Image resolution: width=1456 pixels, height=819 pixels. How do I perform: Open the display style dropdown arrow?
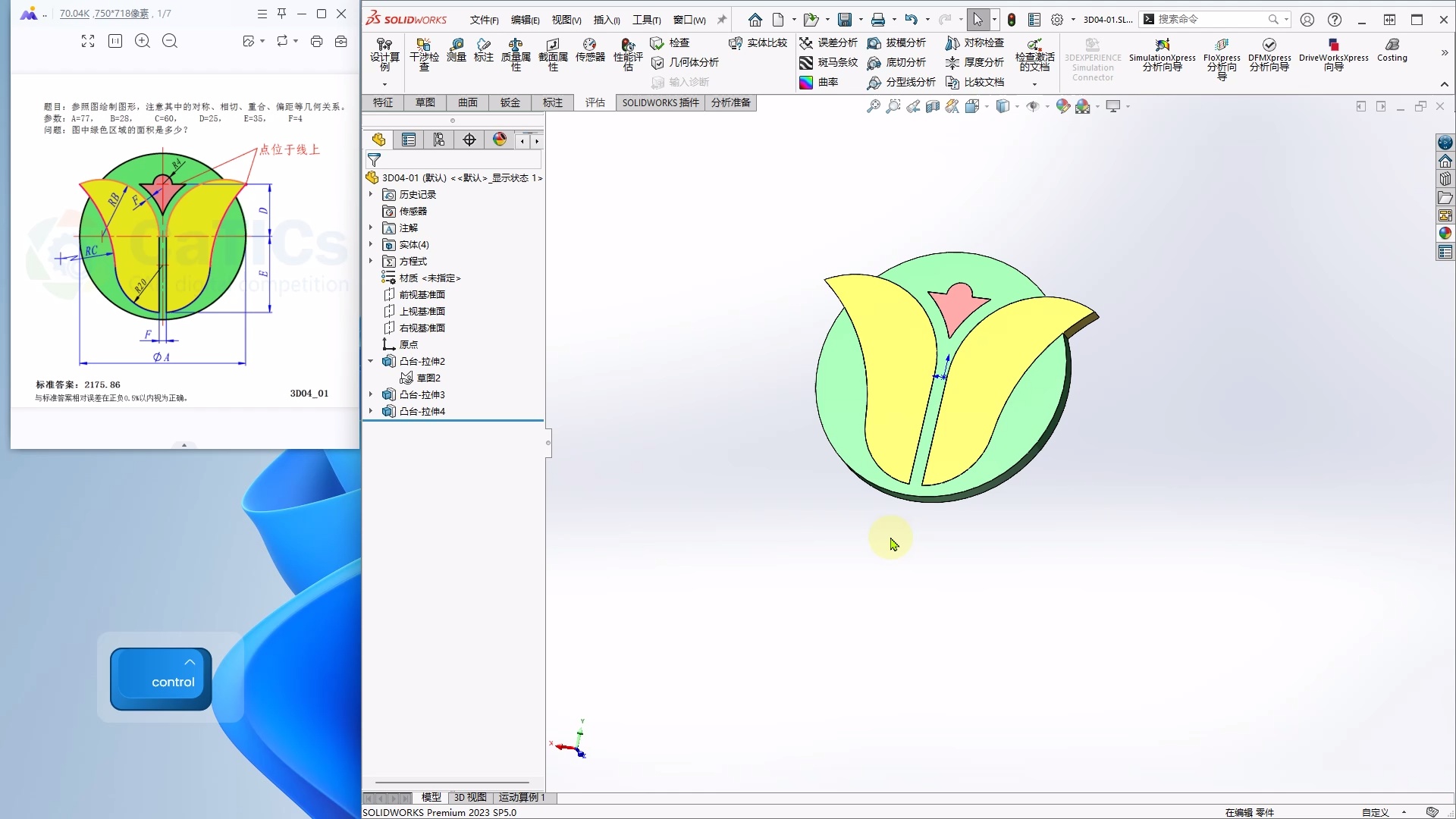coord(1016,106)
